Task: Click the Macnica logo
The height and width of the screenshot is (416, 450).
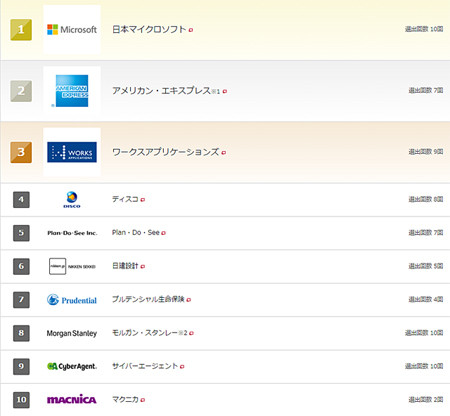Action: coord(72,399)
